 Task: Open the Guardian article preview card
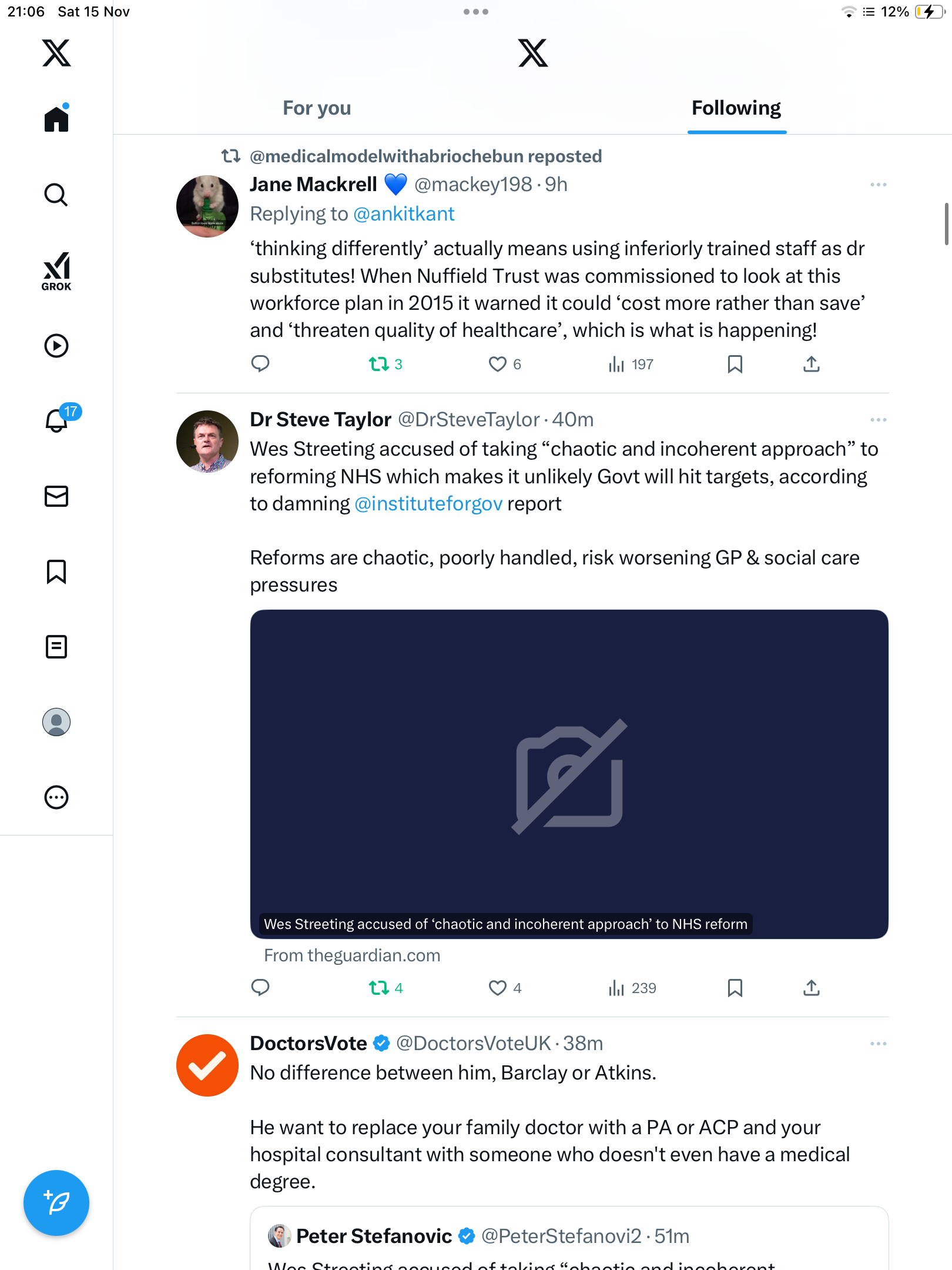coord(569,774)
